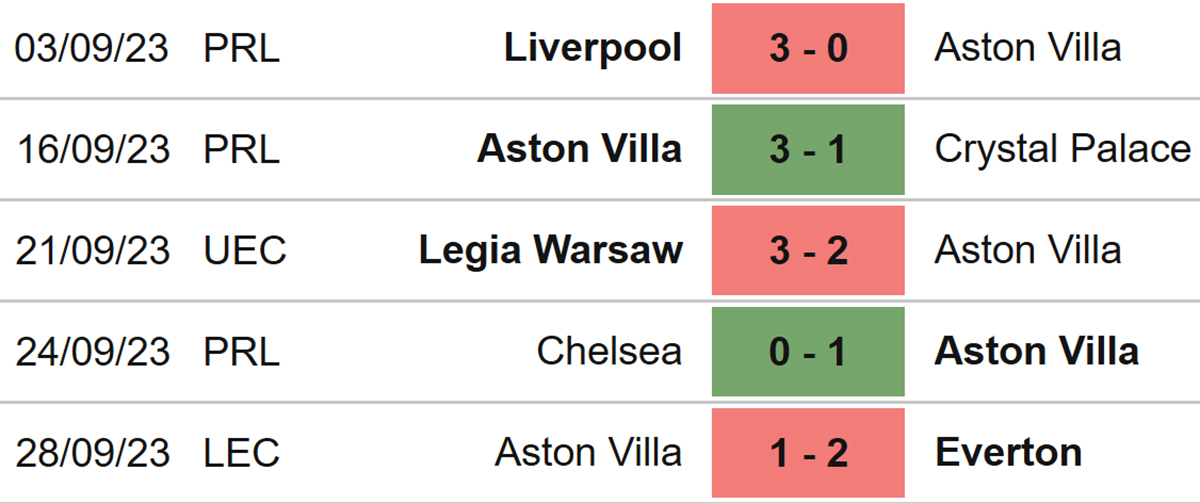
Task: Select the Chelsea team name
Action: click(x=609, y=351)
